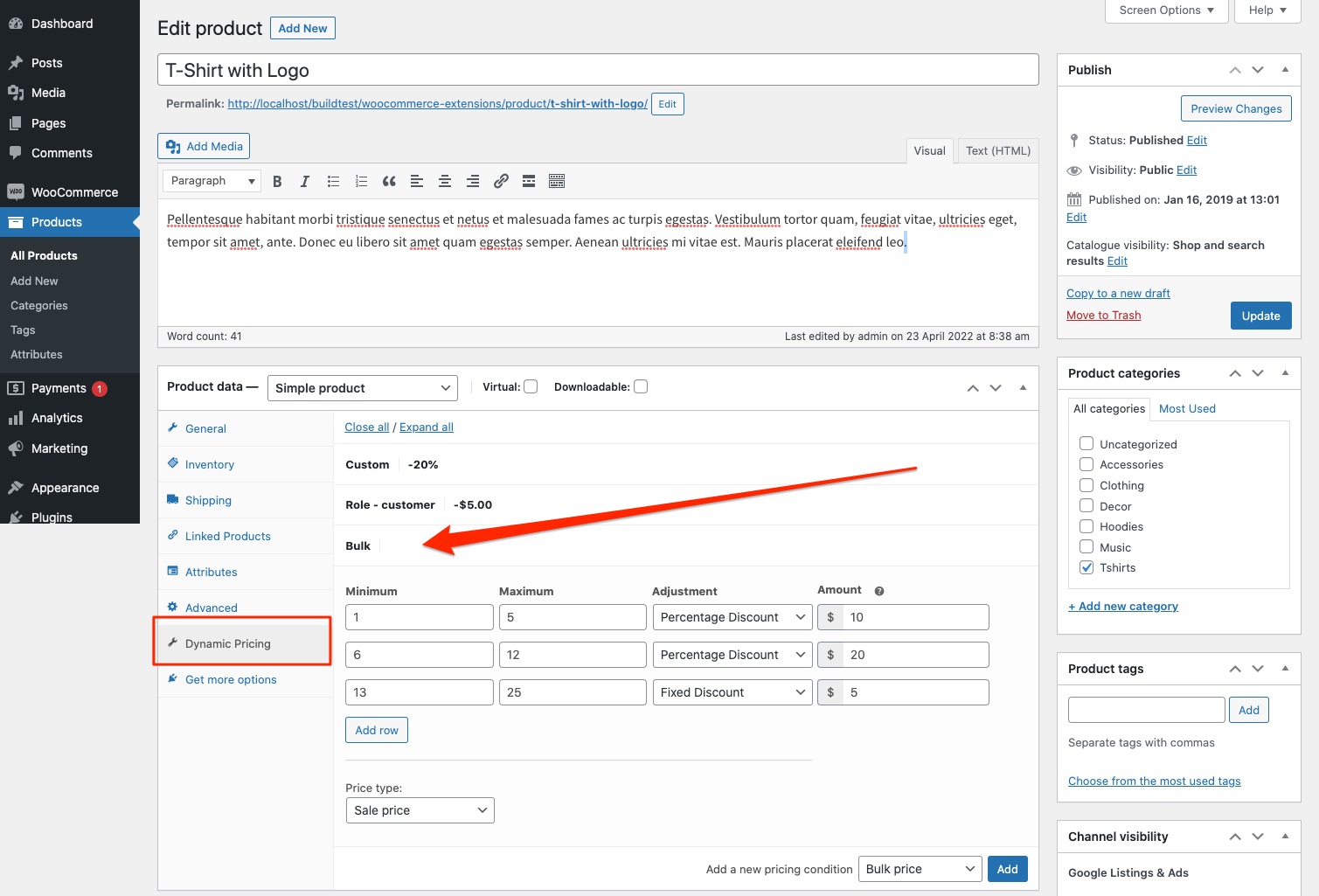Switch to Most Used categories tab
The image size is (1319, 896).
click(x=1187, y=409)
